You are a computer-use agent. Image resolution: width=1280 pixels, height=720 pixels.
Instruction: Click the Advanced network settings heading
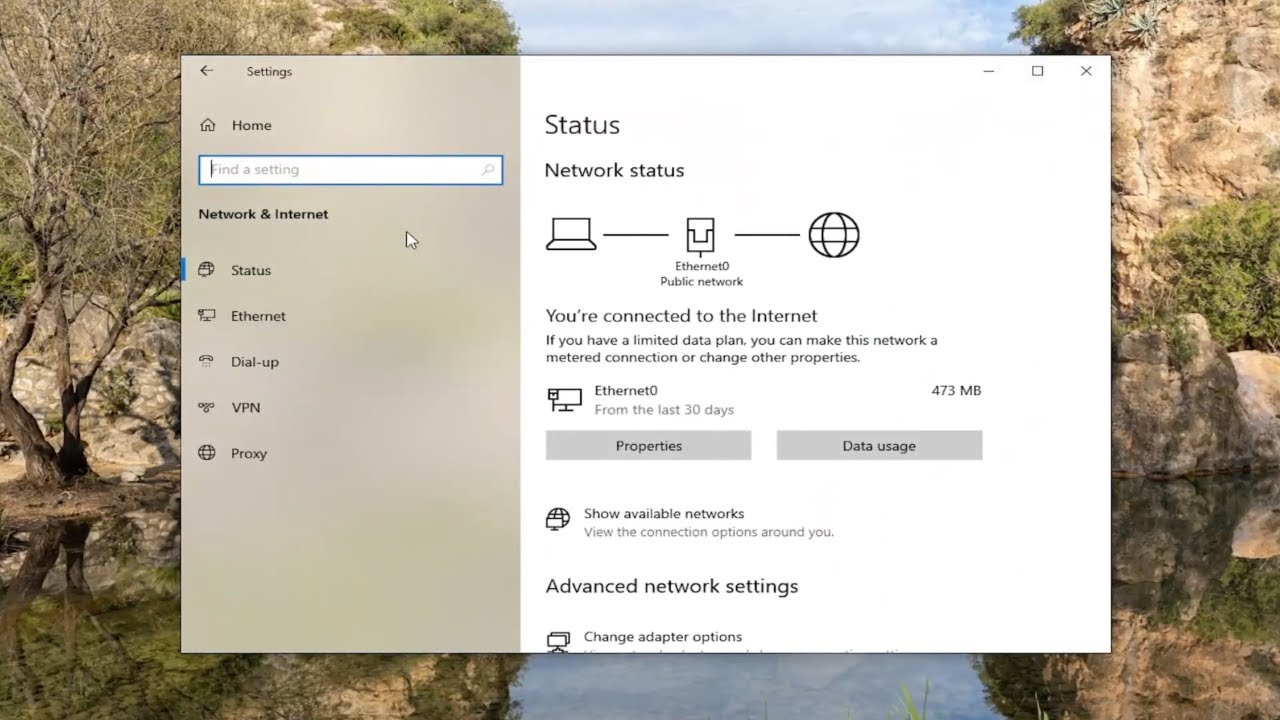672,586
